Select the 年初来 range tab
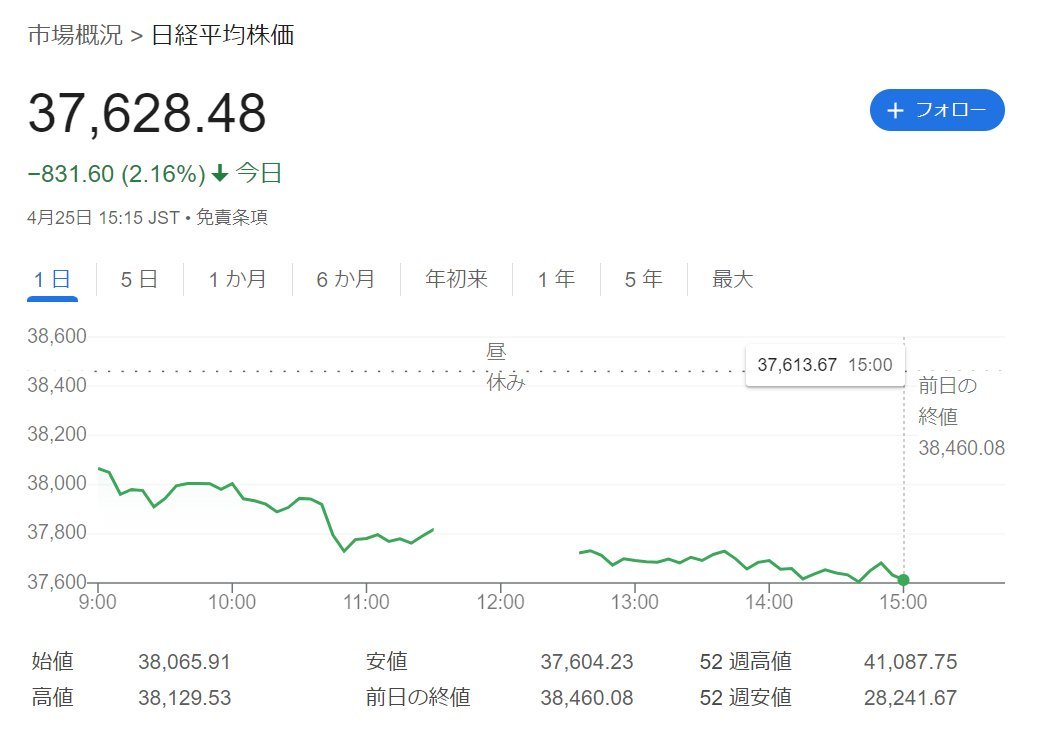 point(457,279)
